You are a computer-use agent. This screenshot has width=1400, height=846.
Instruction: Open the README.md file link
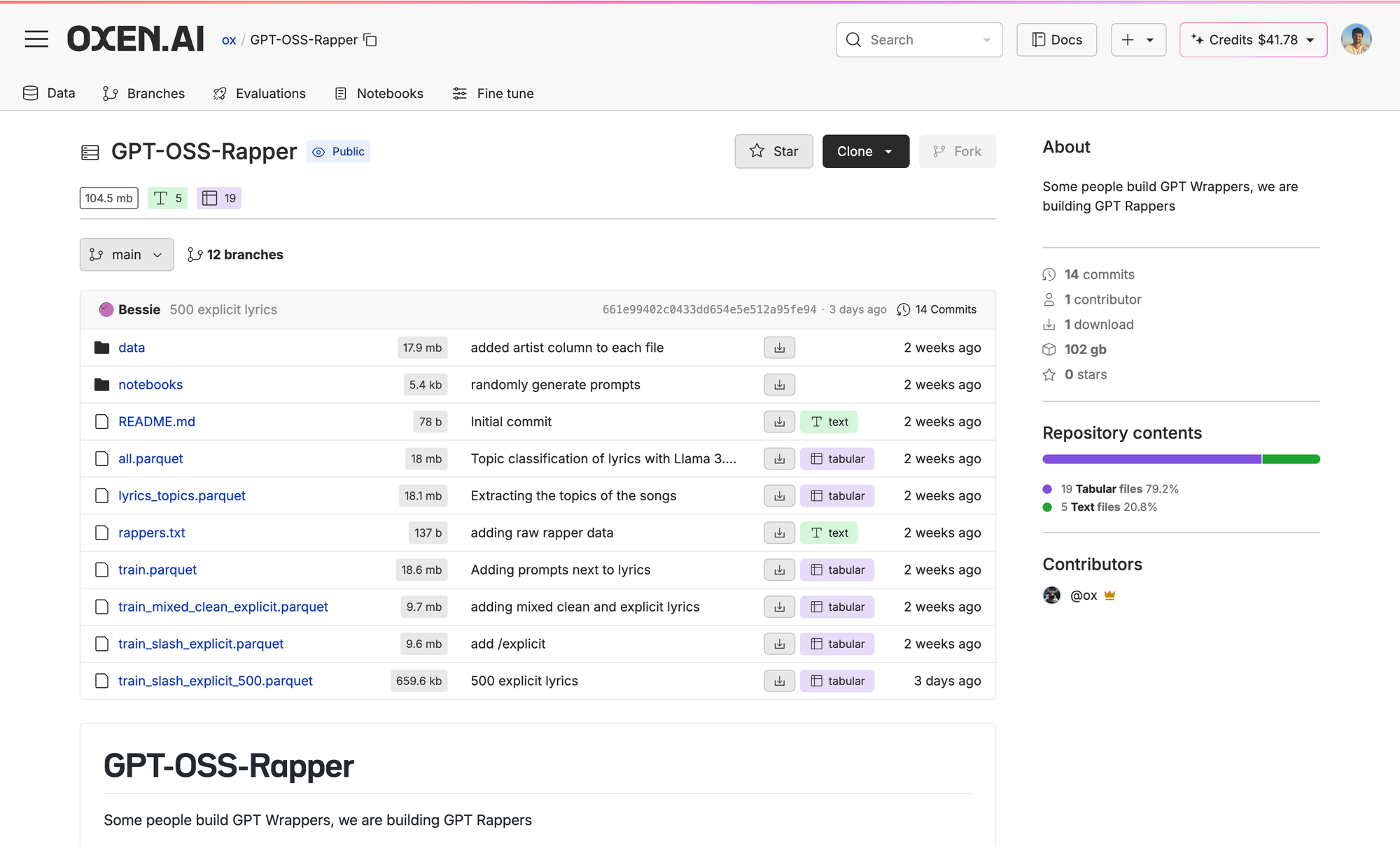pos(157,422)
